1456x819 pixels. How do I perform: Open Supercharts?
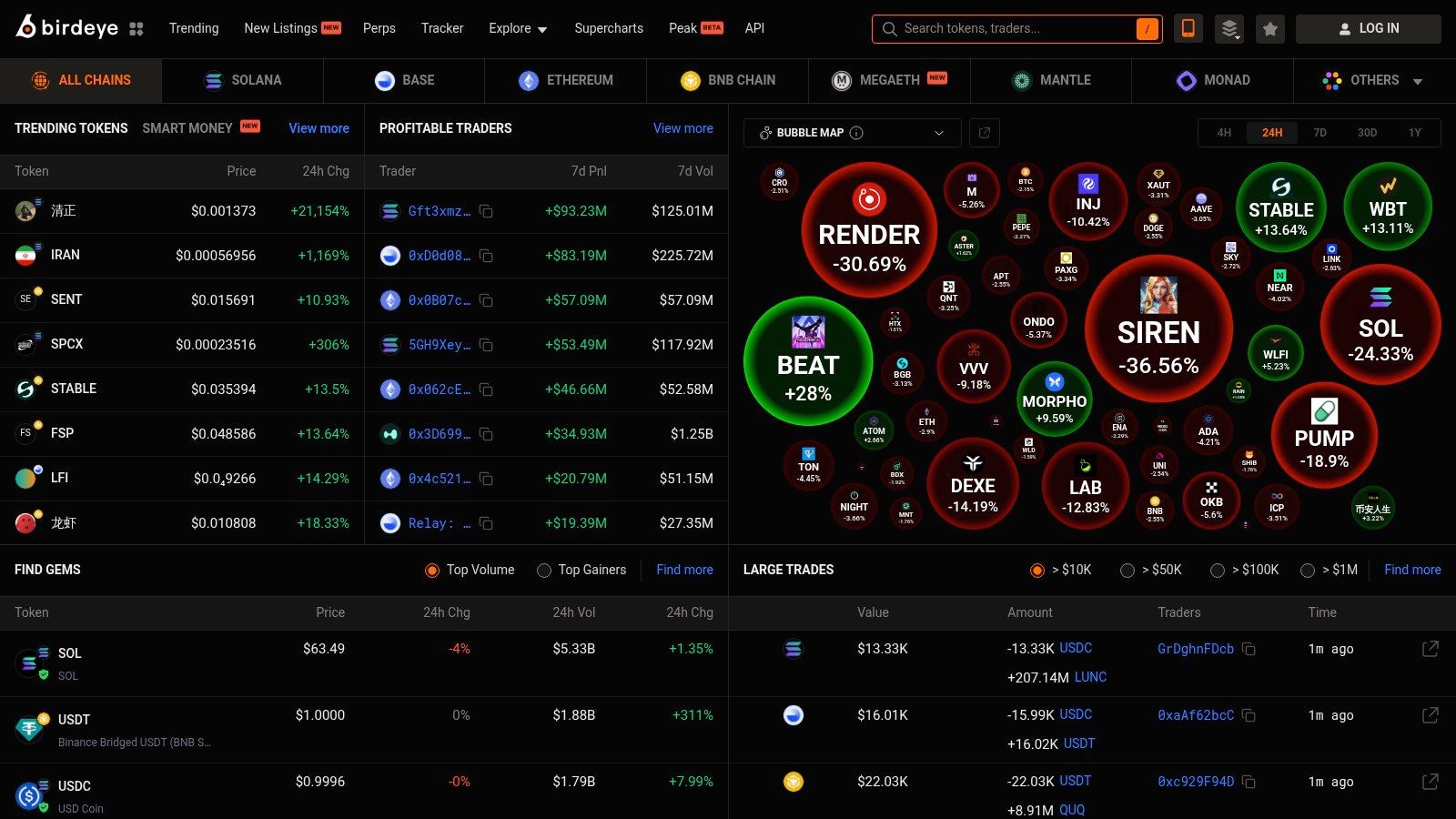609,28
